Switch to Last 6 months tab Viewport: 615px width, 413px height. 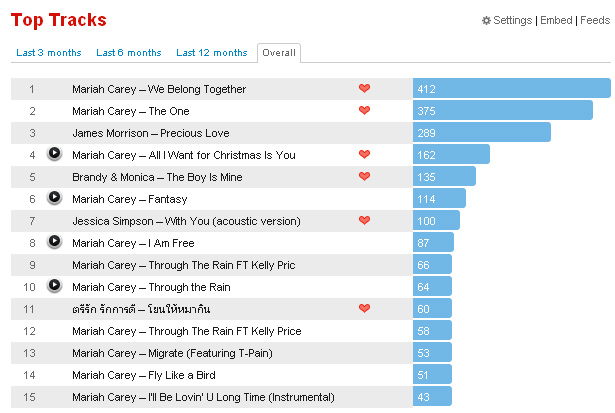(129, 53)
